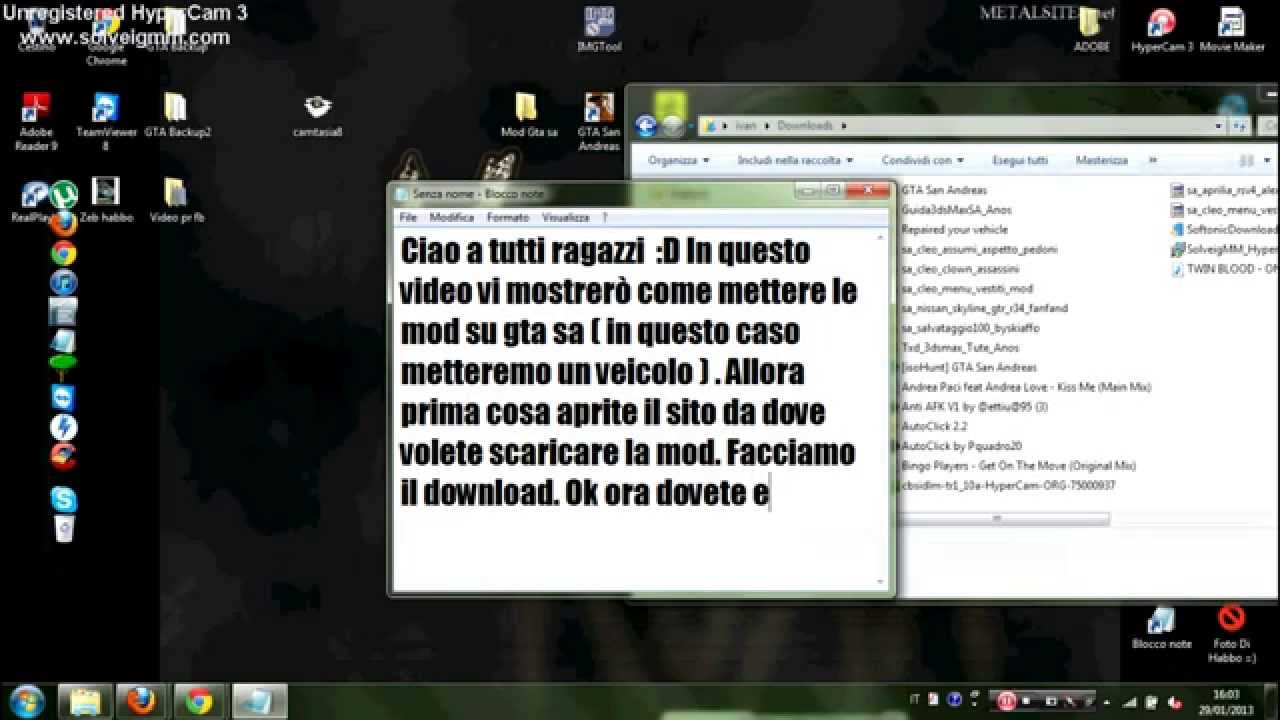Click the Skype icon in the desktop column
1280x720 pixels.
(x=64, y=499)
